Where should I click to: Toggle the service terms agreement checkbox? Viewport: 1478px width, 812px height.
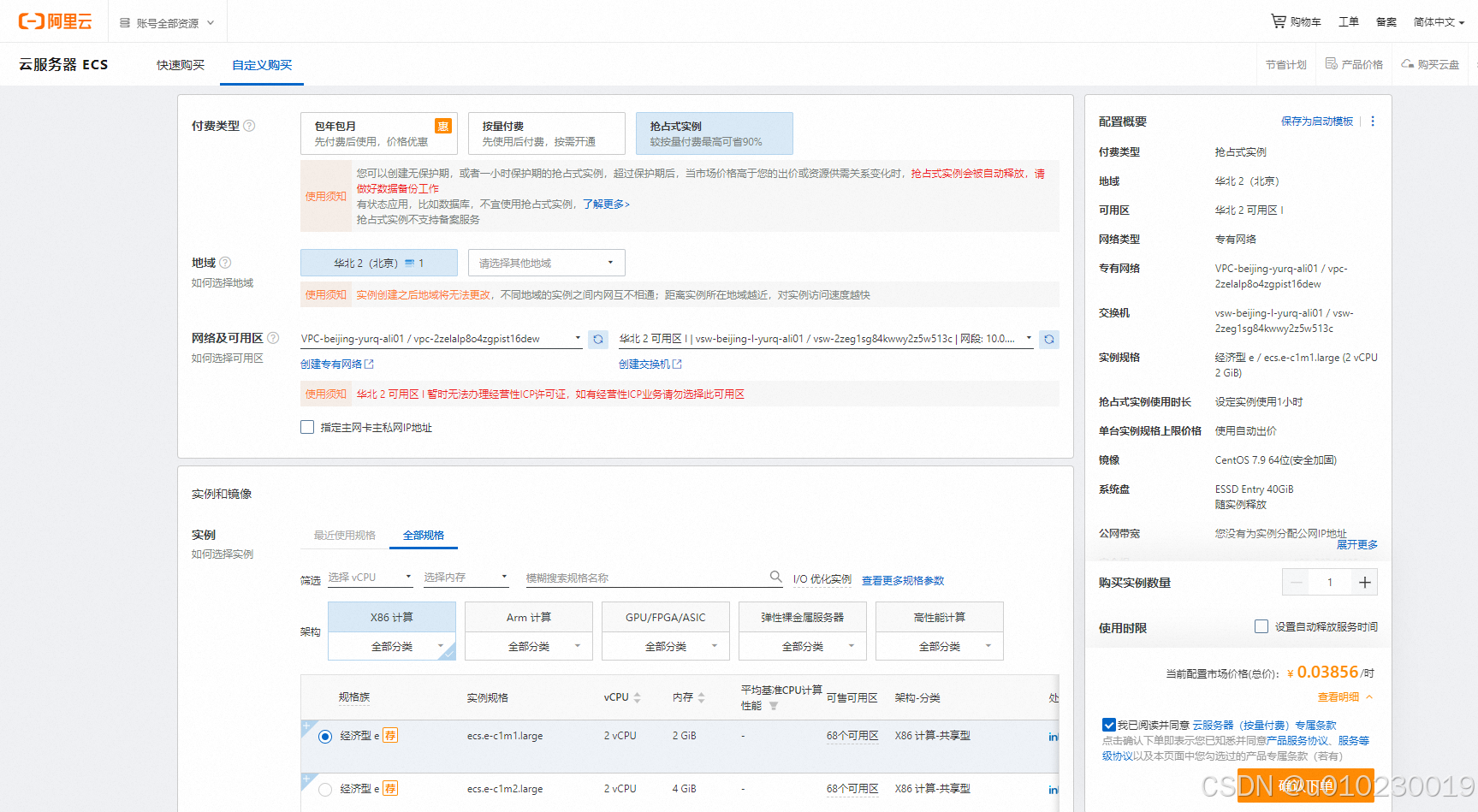(x=1109, y=725)
